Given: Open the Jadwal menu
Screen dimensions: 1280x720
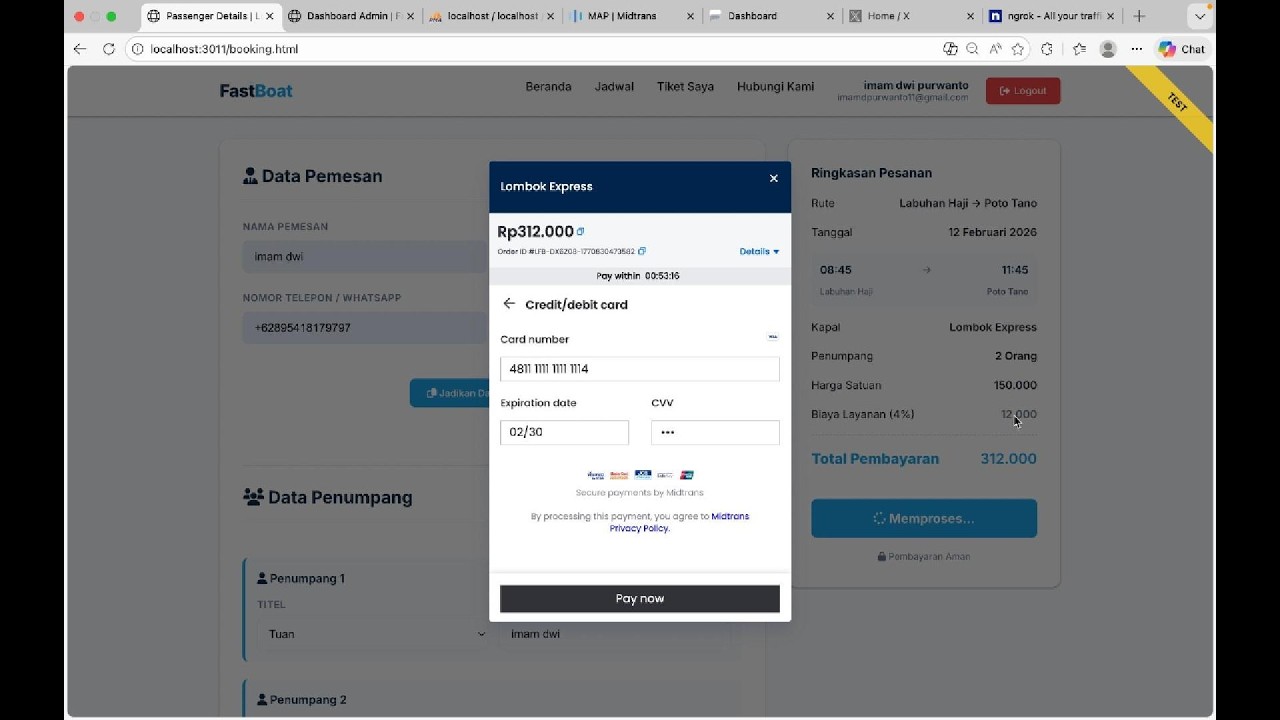Looking at the screenshot, I should (614, 87).
